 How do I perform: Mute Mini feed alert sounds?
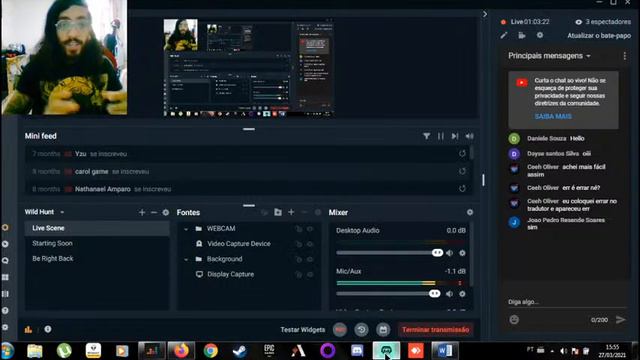pyautogui.click(x=469, y=136)
